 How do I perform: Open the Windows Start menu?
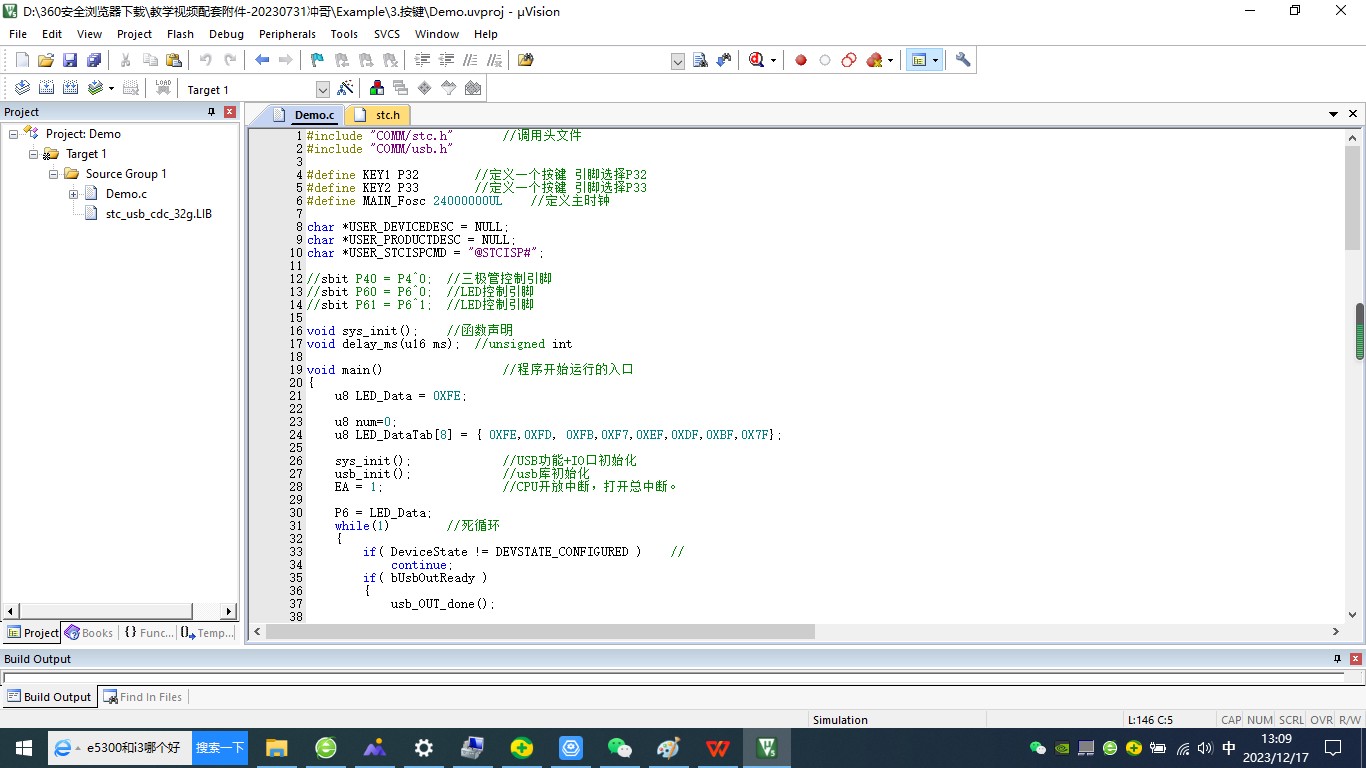tap(23, 748)
